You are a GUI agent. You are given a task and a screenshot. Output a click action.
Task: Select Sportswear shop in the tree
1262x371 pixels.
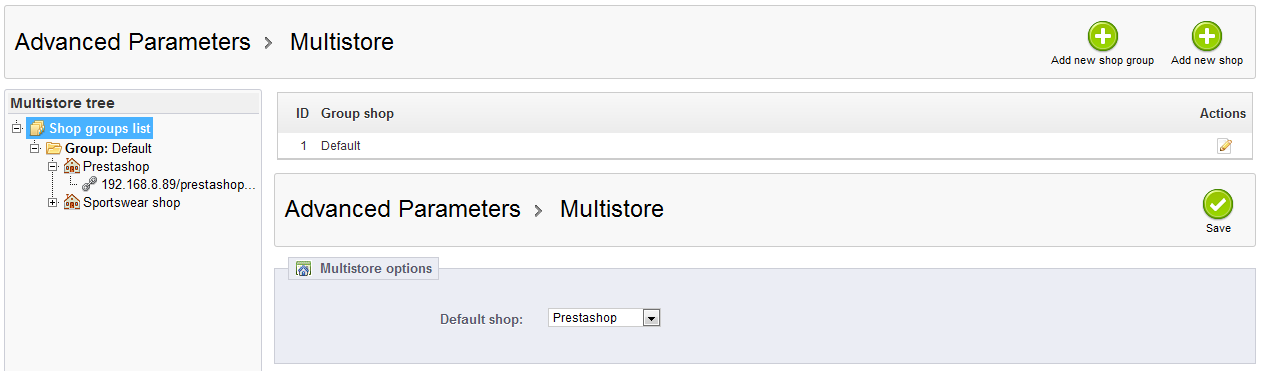pyautogui.click(x=131, y=203)
